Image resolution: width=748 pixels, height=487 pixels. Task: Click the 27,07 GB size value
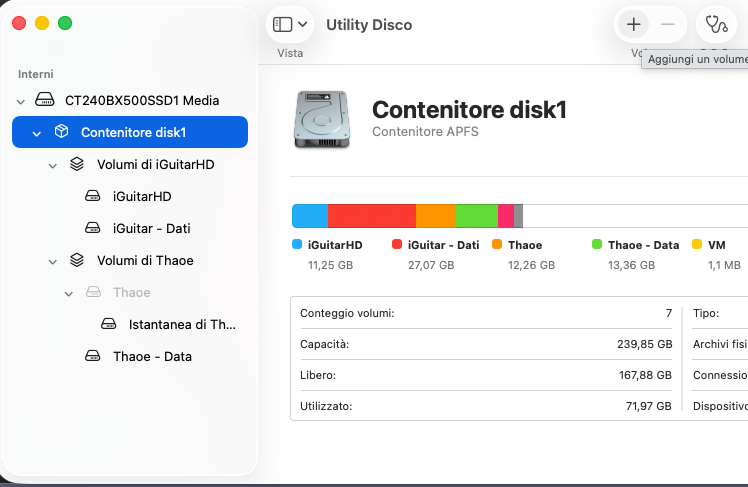(431, 265)
